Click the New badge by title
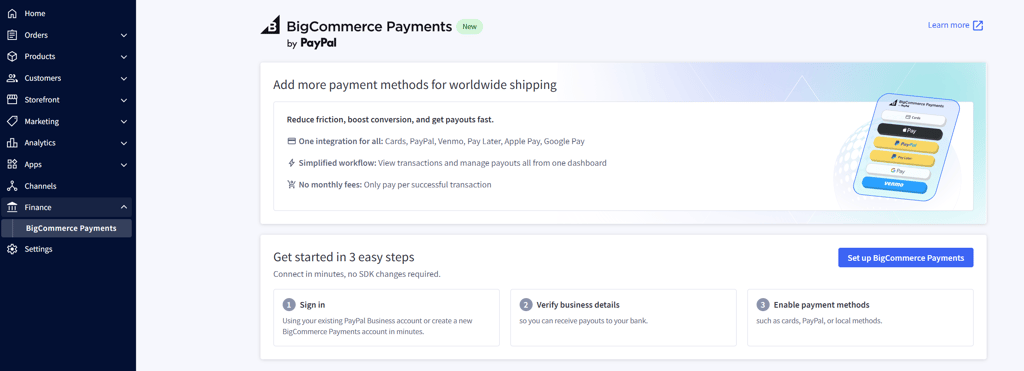Viewport: 1024px width, 371px height. click(x=470, y=27)
